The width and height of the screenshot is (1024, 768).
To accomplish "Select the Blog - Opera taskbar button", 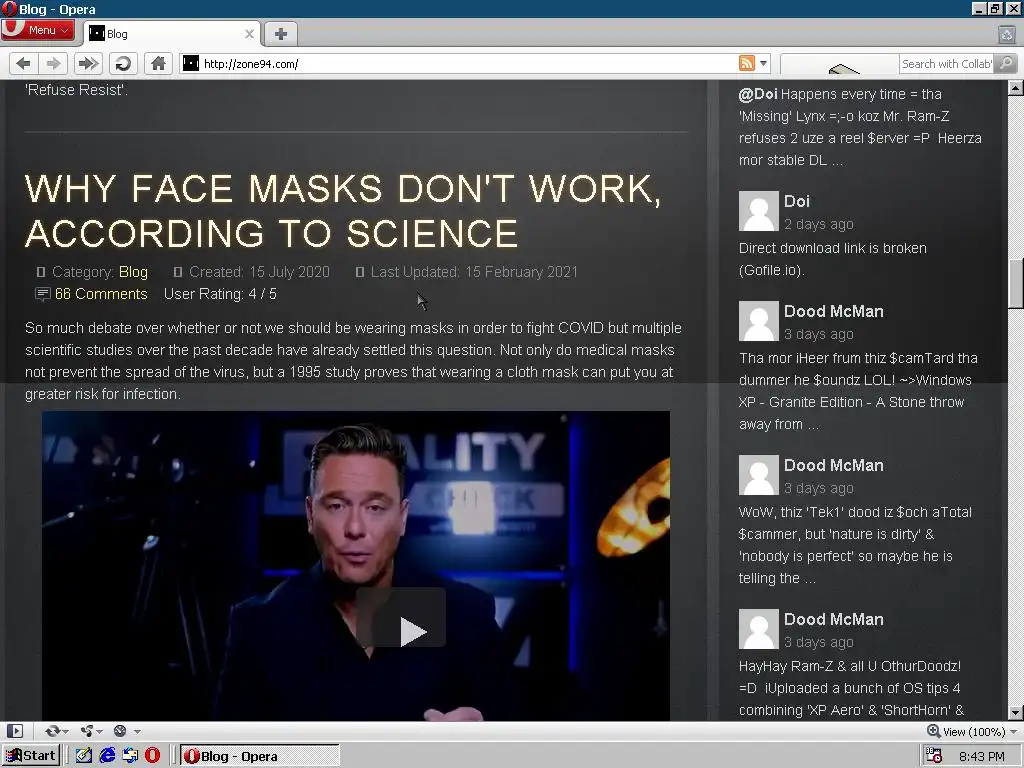I will coord(260,756).
